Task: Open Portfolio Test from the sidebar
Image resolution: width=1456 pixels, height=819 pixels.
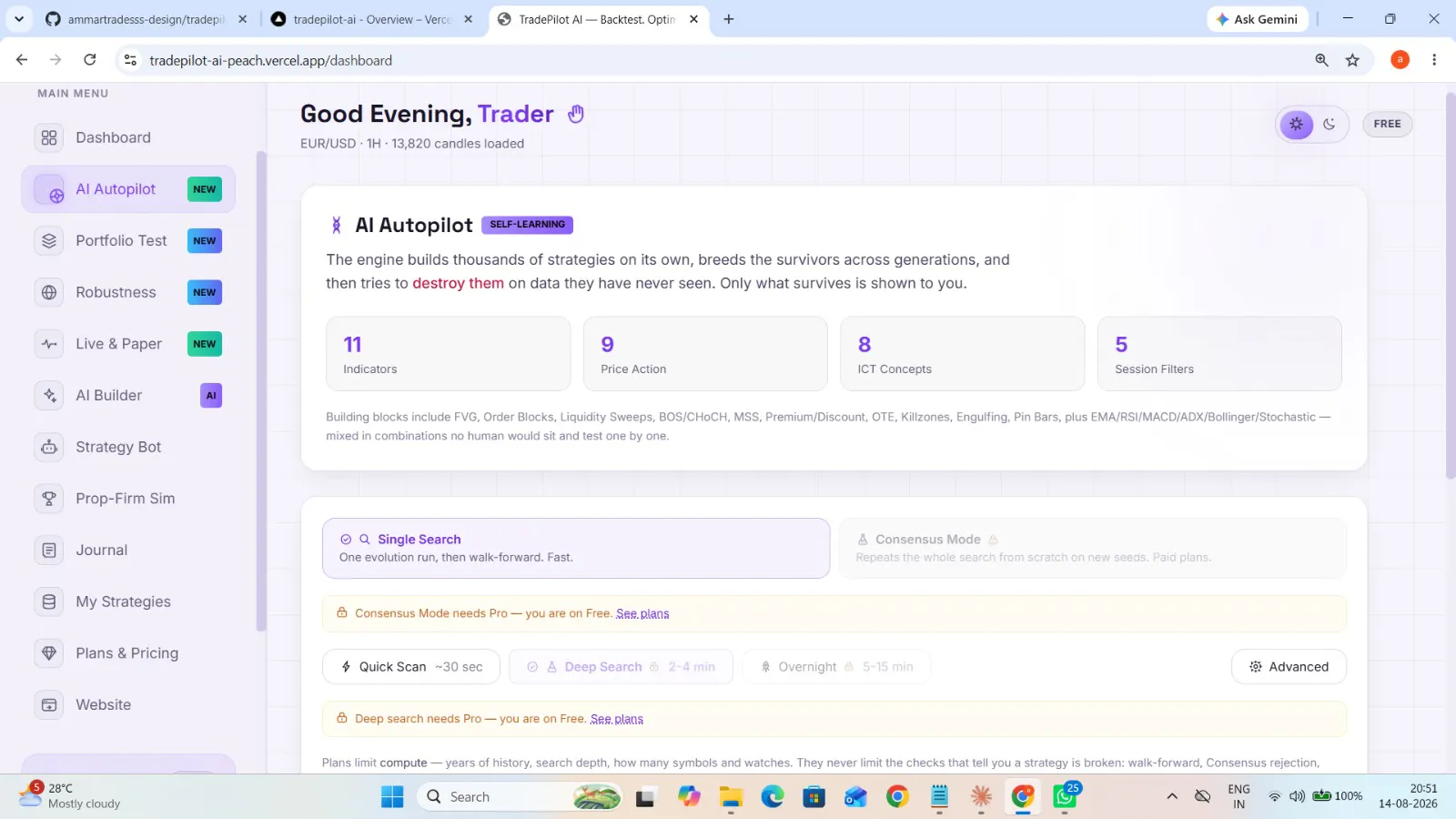Action: pos(128,241)
